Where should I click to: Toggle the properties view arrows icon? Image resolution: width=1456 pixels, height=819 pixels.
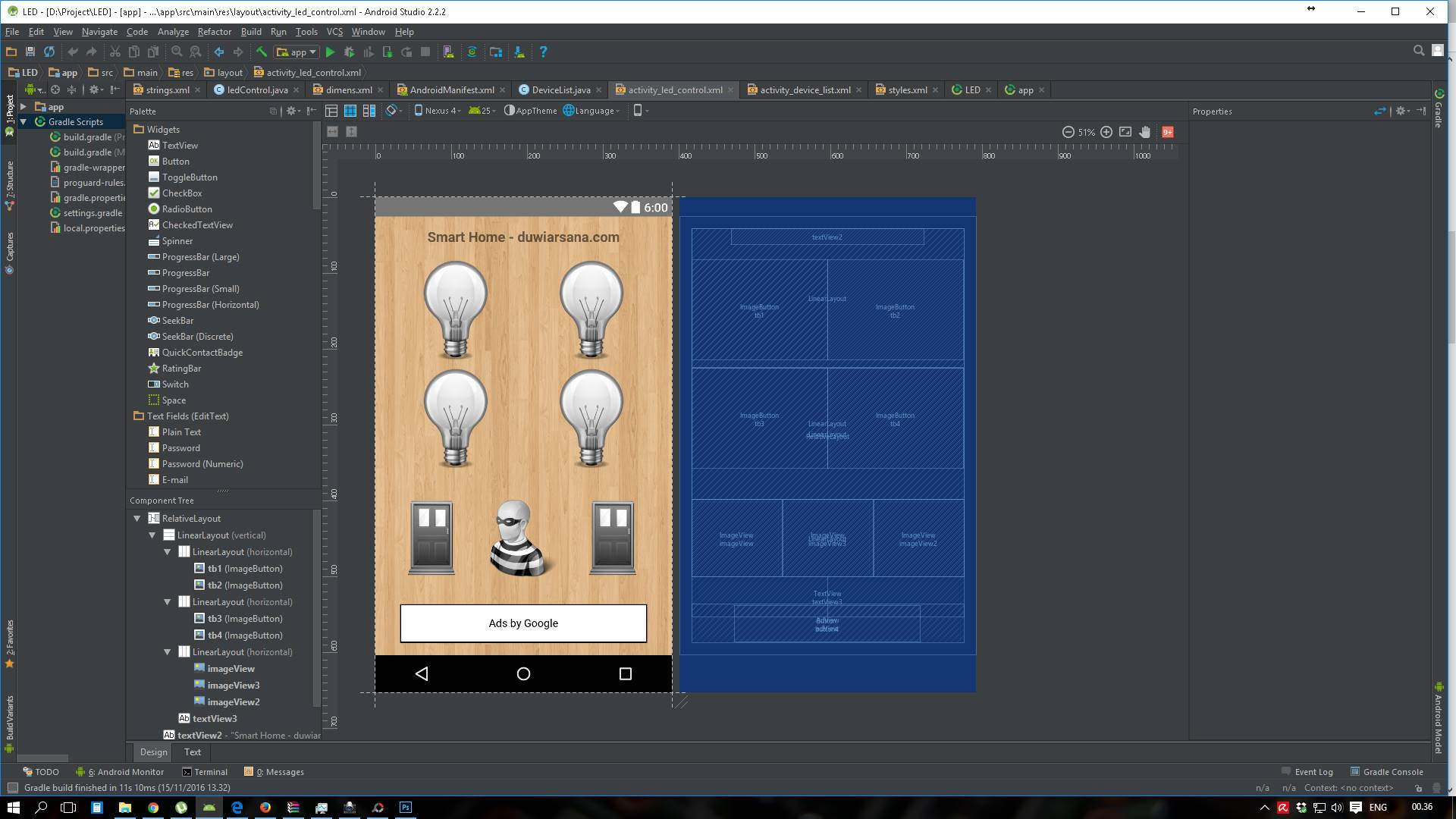1379,111
